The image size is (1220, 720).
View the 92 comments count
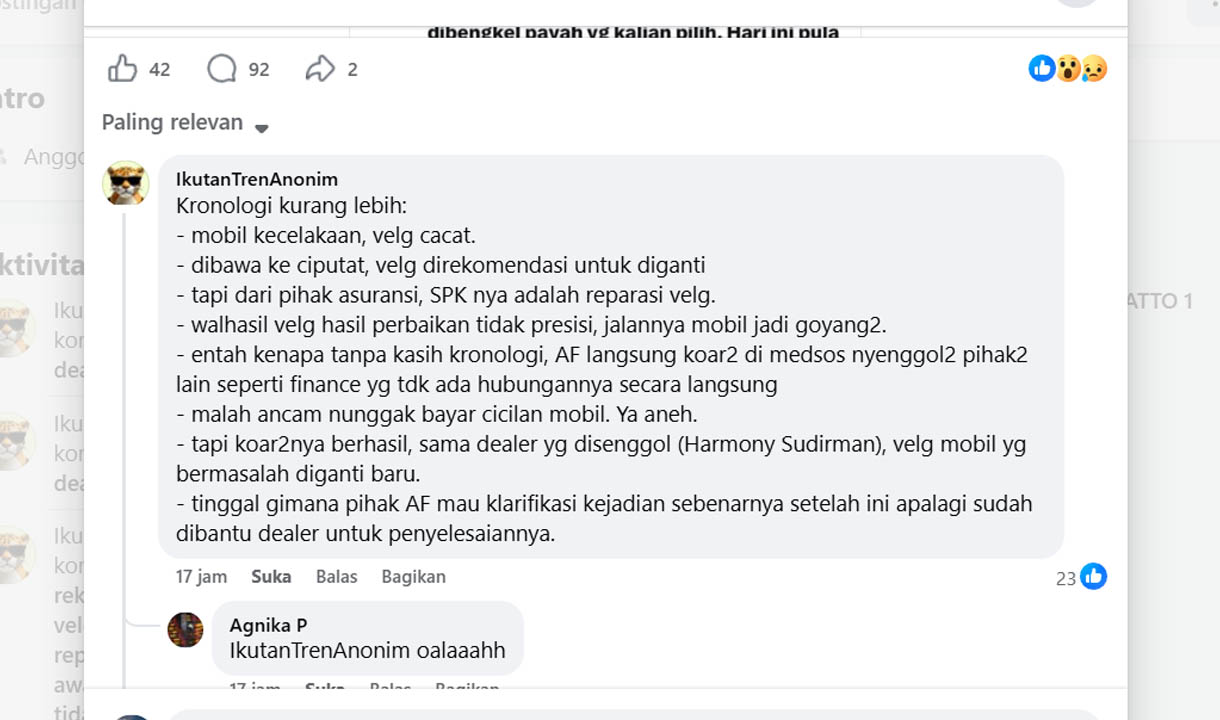click(x=259, y=69)
